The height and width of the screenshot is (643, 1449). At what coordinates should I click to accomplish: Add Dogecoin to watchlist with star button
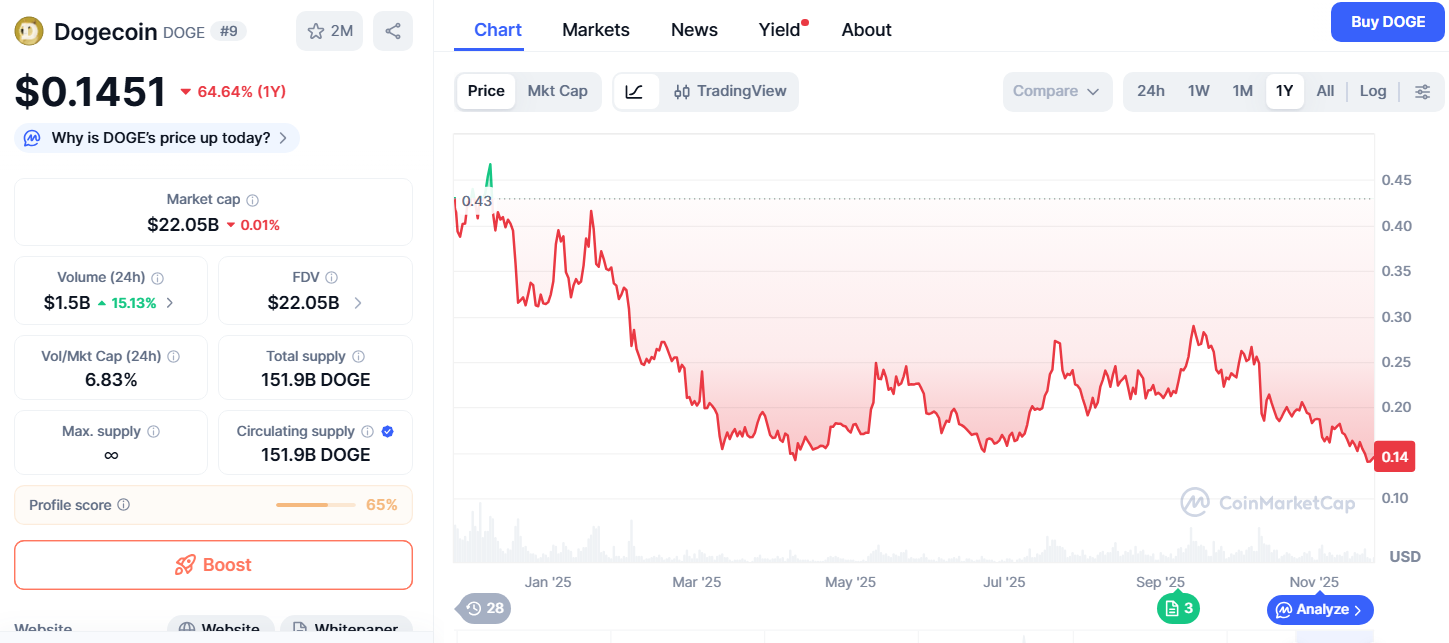coord(329,31)
